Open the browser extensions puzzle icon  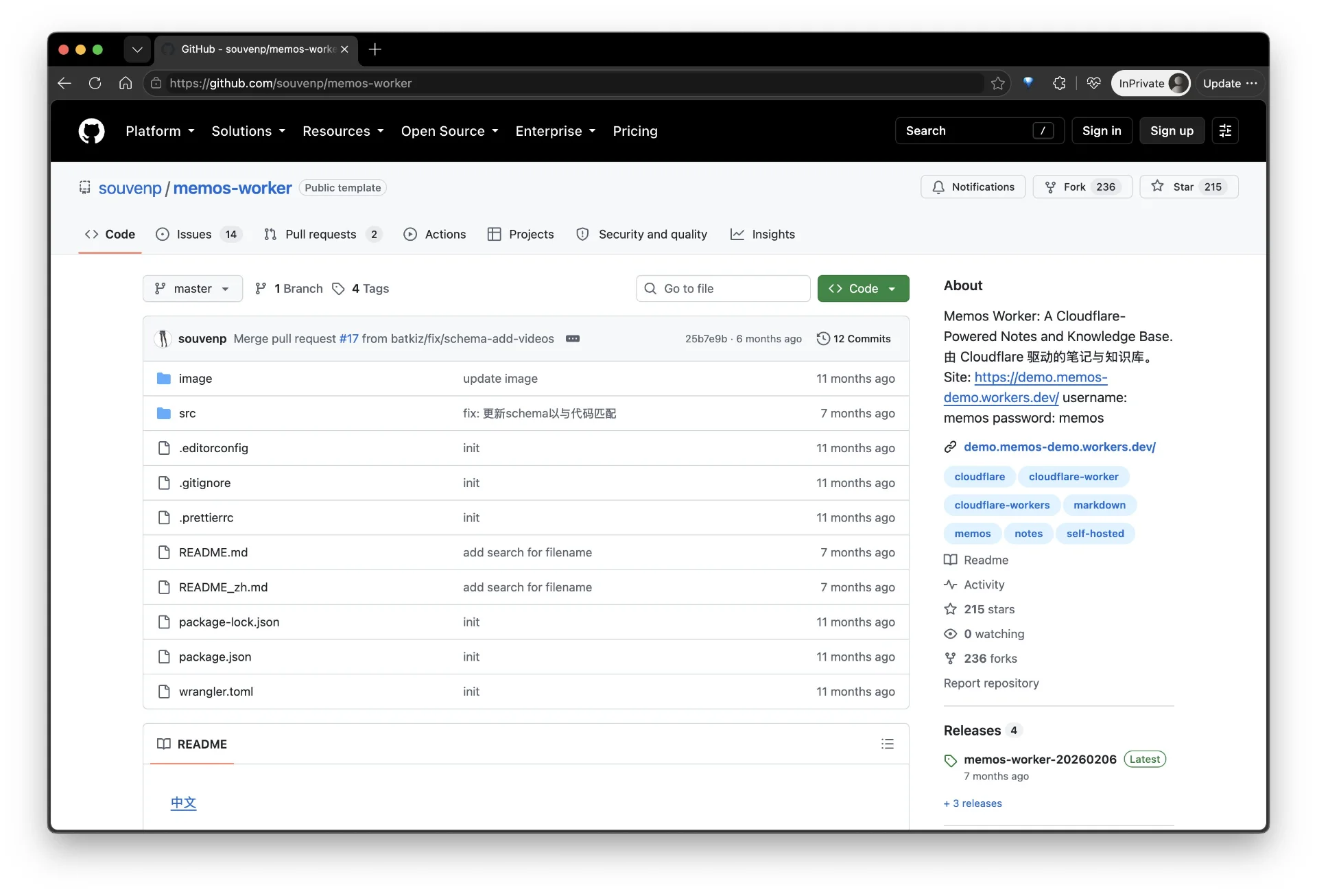point(1059,83)
